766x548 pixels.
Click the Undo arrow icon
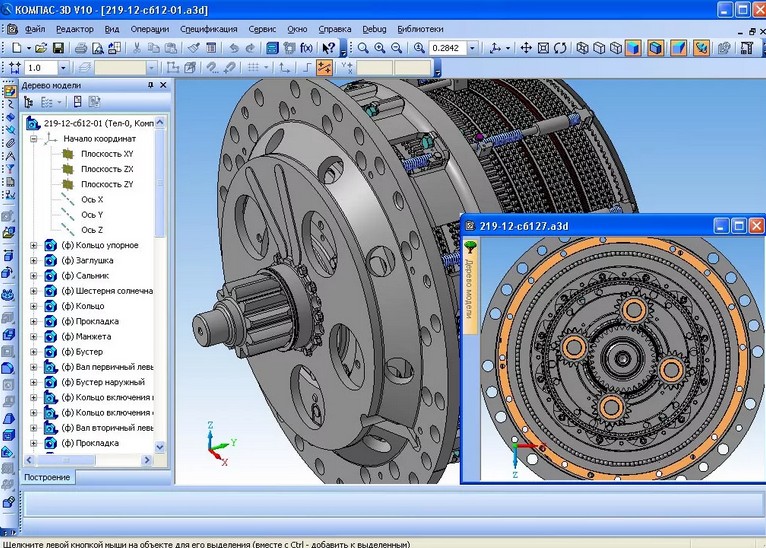[x=234, y=48]
